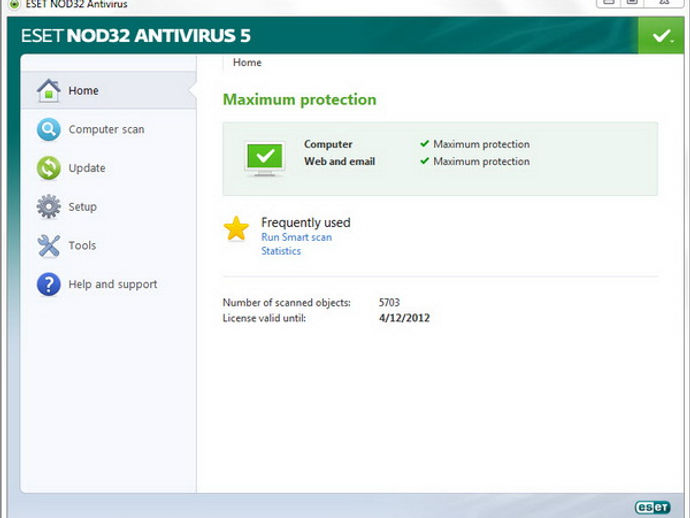Click the Home breadcrumb text
This screenshot has width=690, height=518.
247,62
